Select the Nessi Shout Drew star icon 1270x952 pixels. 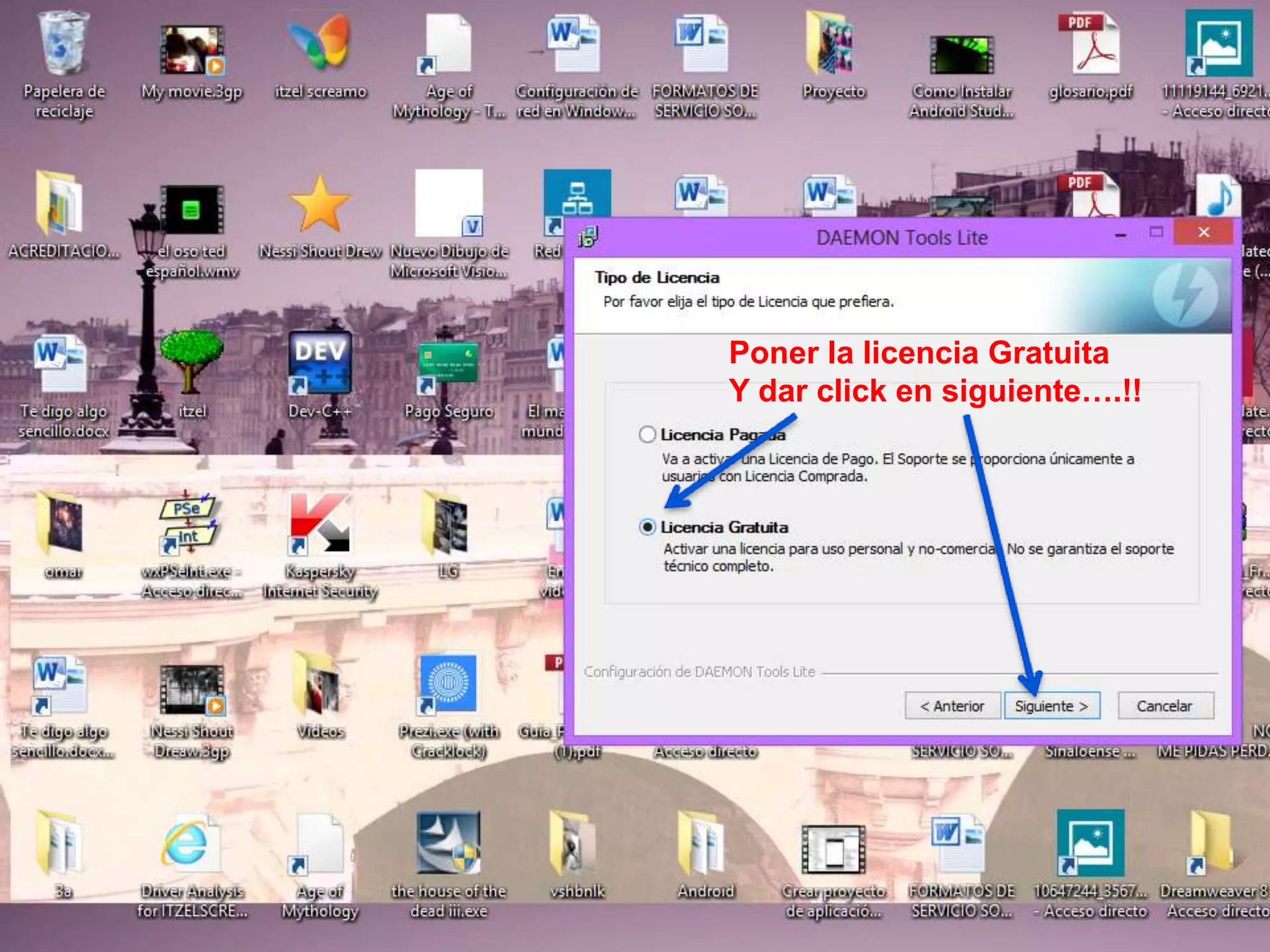[320, 217]
